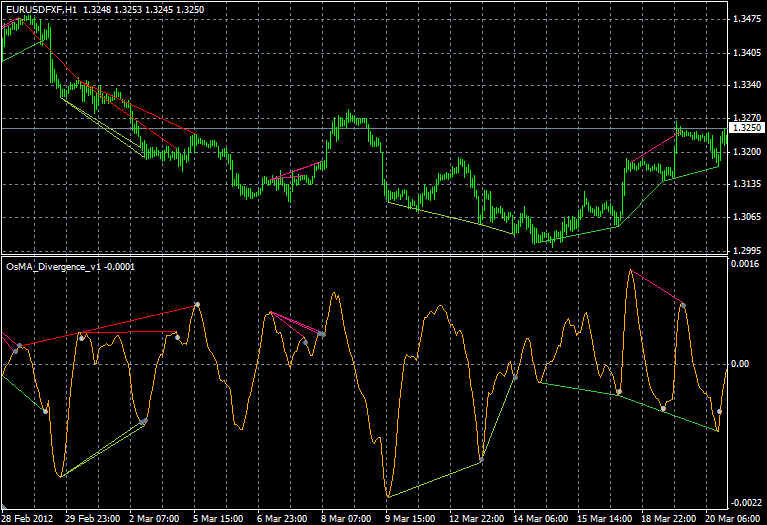Click the 0.0016 indicator scale value

745,264
